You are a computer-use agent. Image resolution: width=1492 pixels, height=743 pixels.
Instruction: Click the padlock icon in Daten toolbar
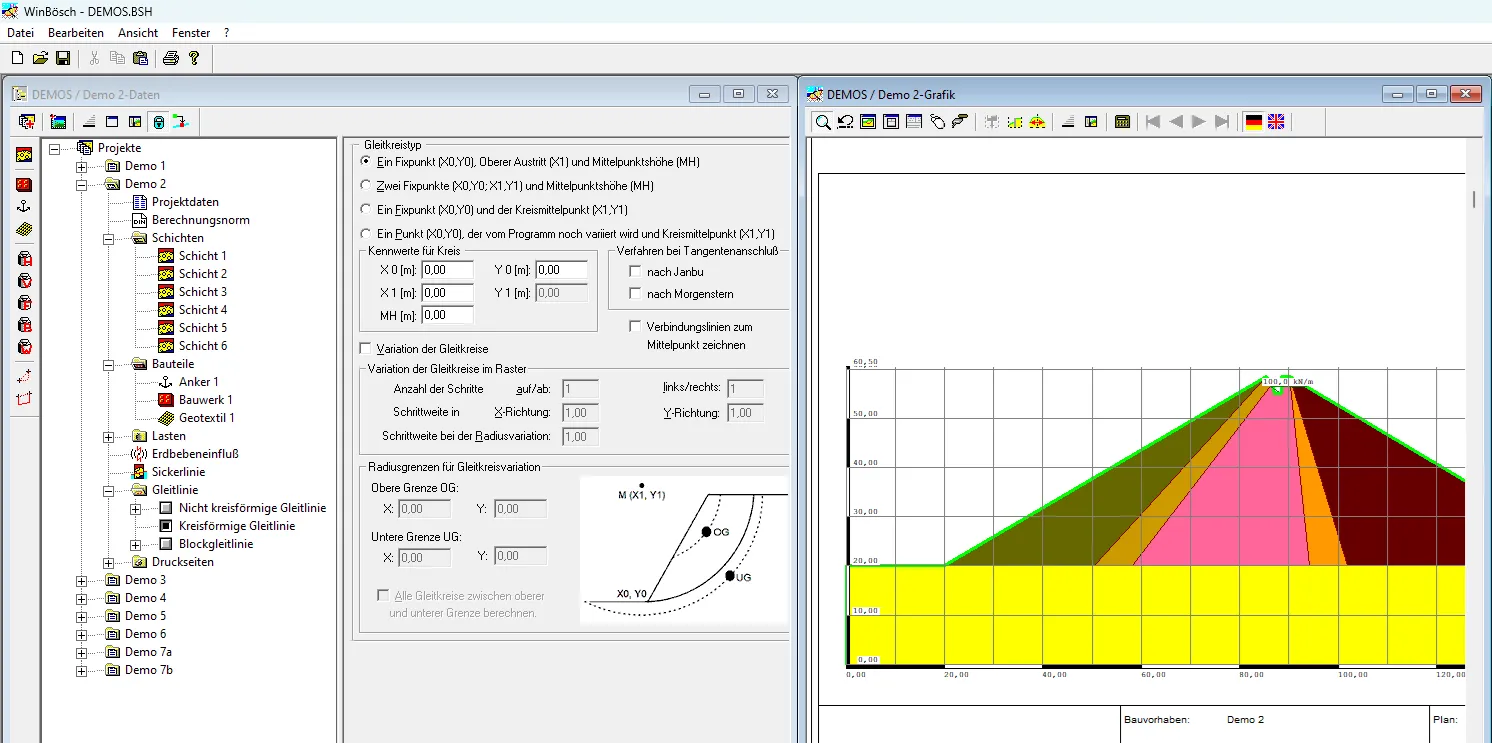(158, 122)
